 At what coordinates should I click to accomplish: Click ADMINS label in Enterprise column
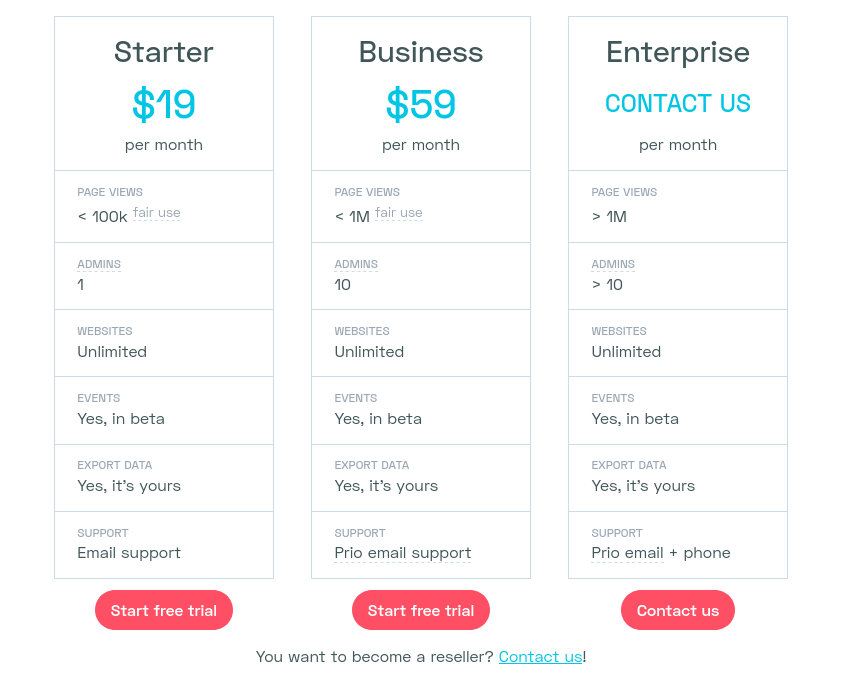[x=613, y=264]
